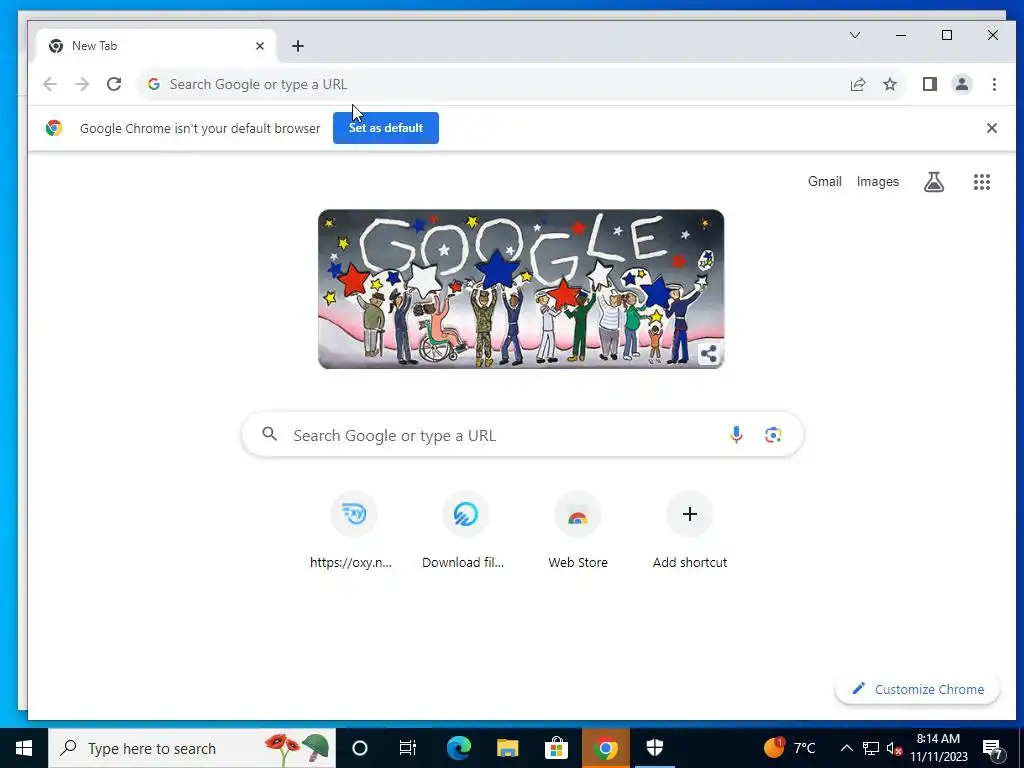Open Chrome's three-dot menu

[994, 84]
